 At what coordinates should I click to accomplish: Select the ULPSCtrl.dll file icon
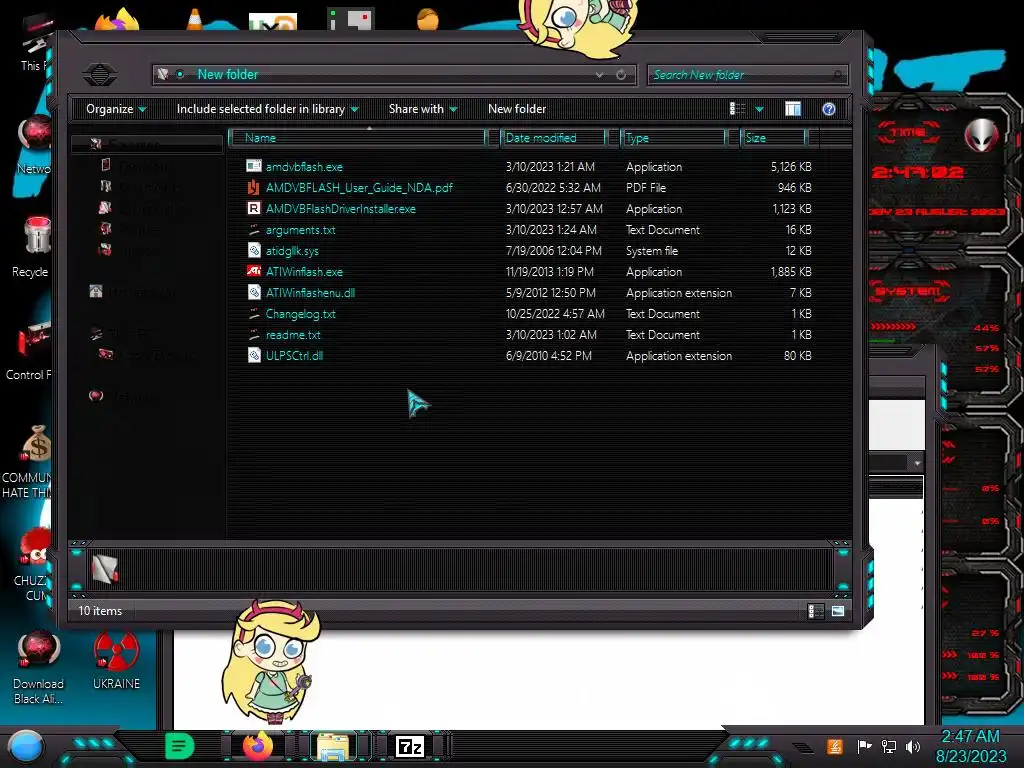(x=254, y=355)
